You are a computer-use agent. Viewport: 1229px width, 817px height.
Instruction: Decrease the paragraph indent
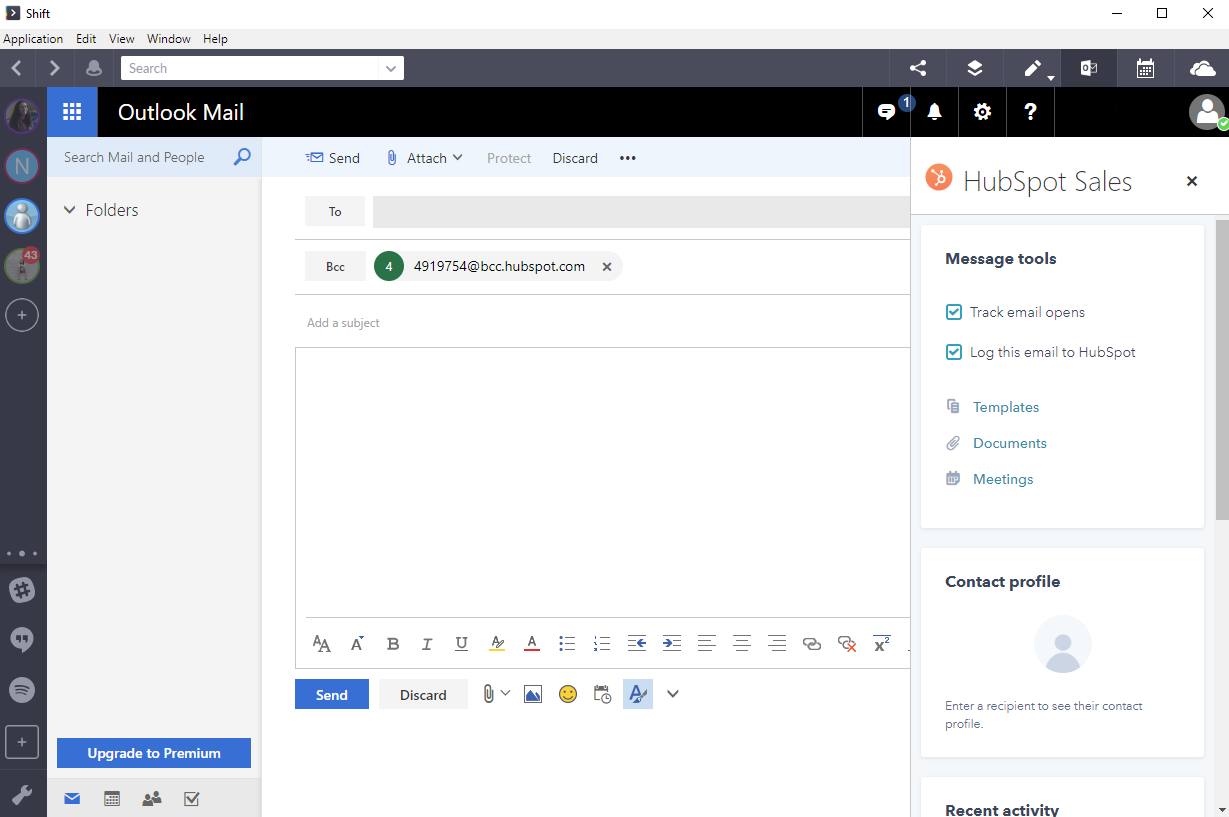(x=637, y=644)
